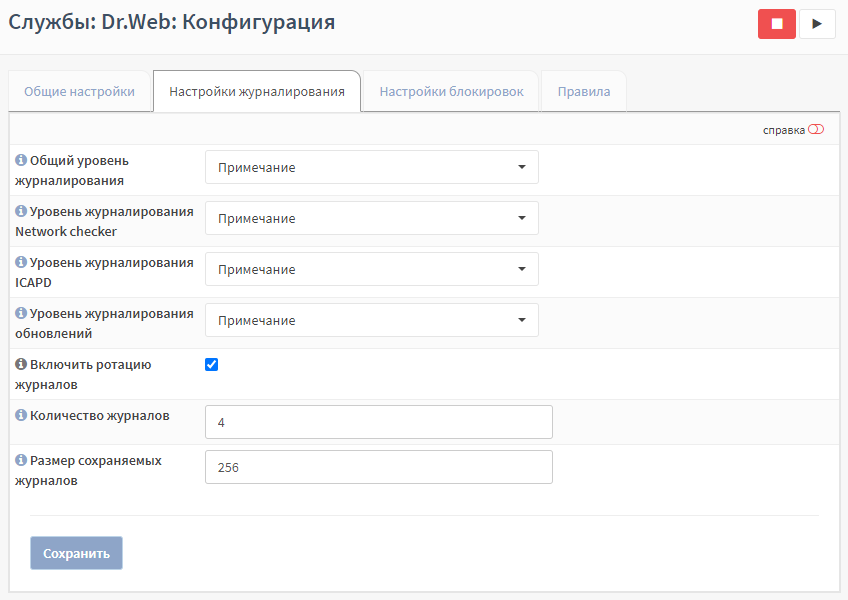Open the Общий уровень журналирования dropdown
848x600 pixels.
[372, 167]
